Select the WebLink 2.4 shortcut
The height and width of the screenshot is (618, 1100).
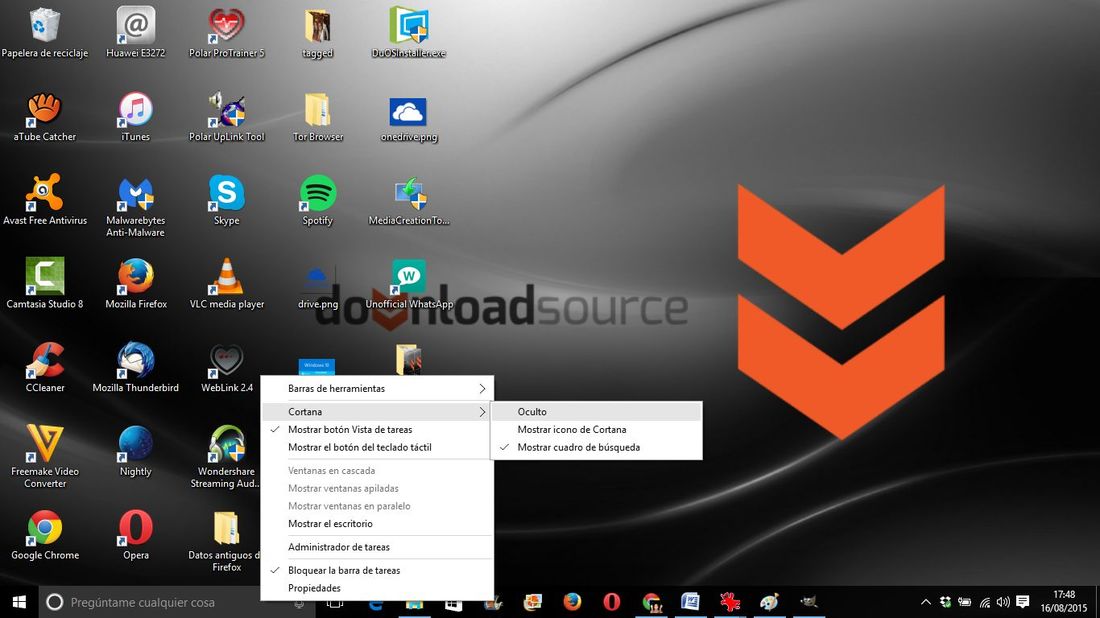[227, 367]
